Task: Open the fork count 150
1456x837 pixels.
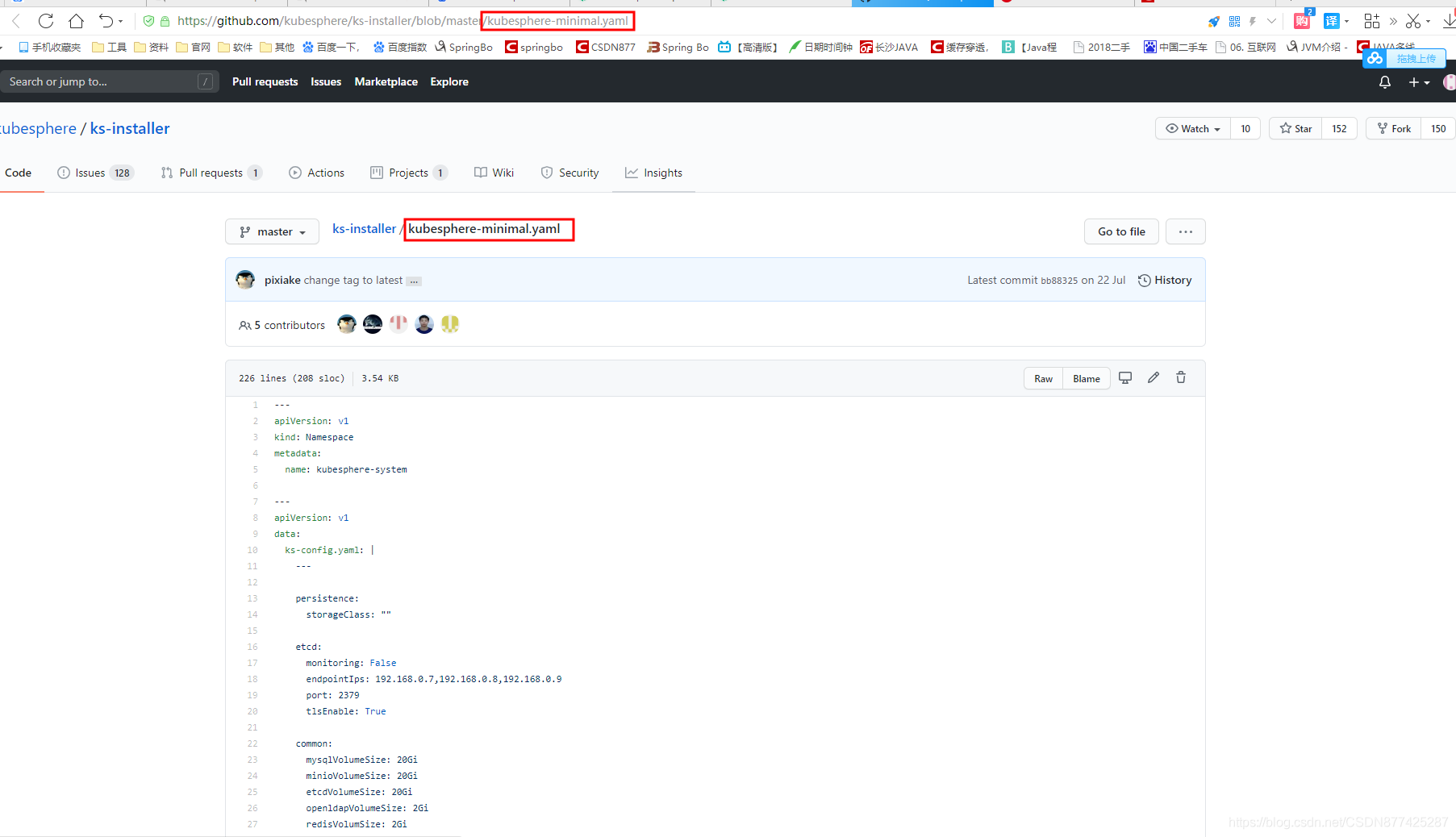Action: pyautogui.click(x=1438, y=128)
